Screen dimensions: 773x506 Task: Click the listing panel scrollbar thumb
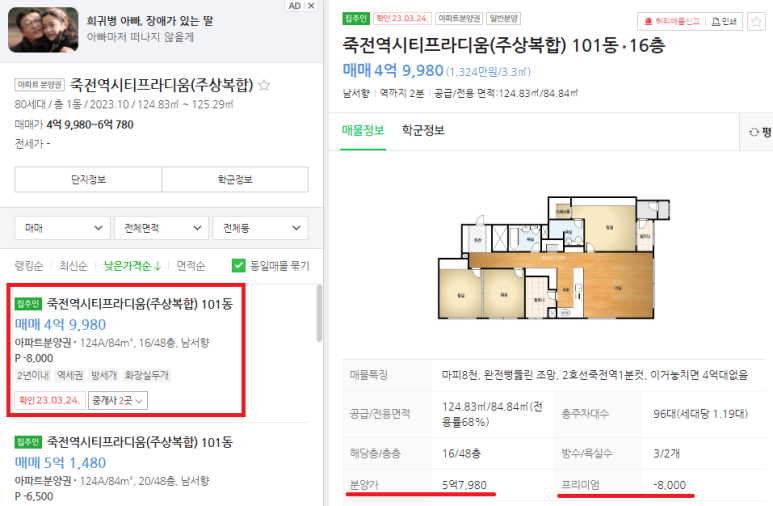coord(319,313)
